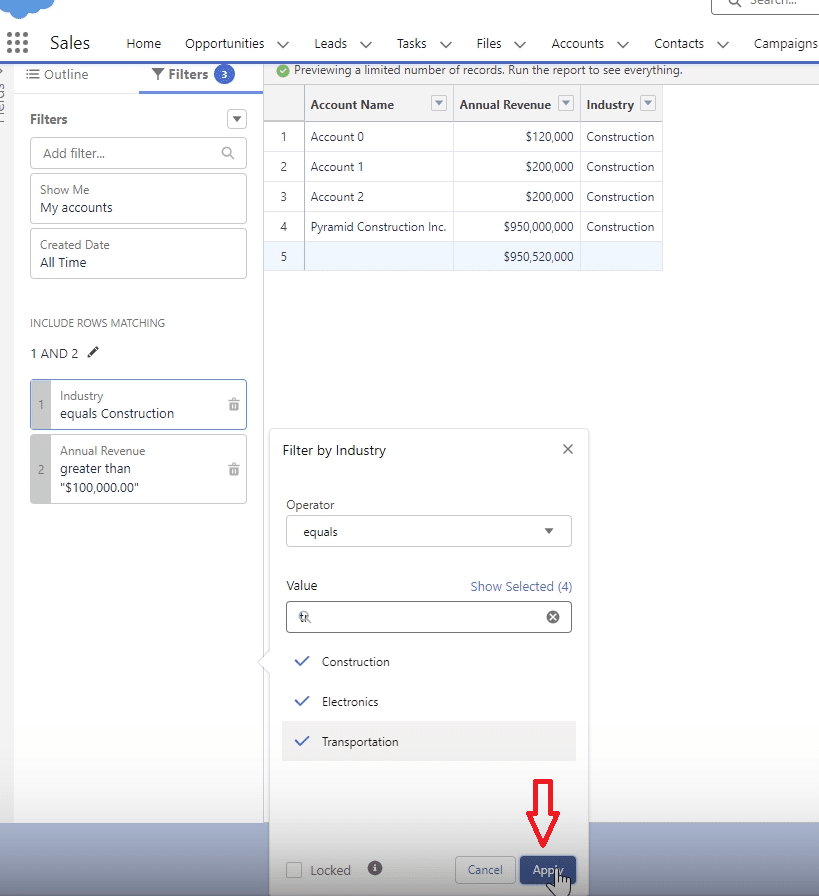Open the Filters panel options dropdown
This screenshot has height=896, width=819.
point(237,119)
